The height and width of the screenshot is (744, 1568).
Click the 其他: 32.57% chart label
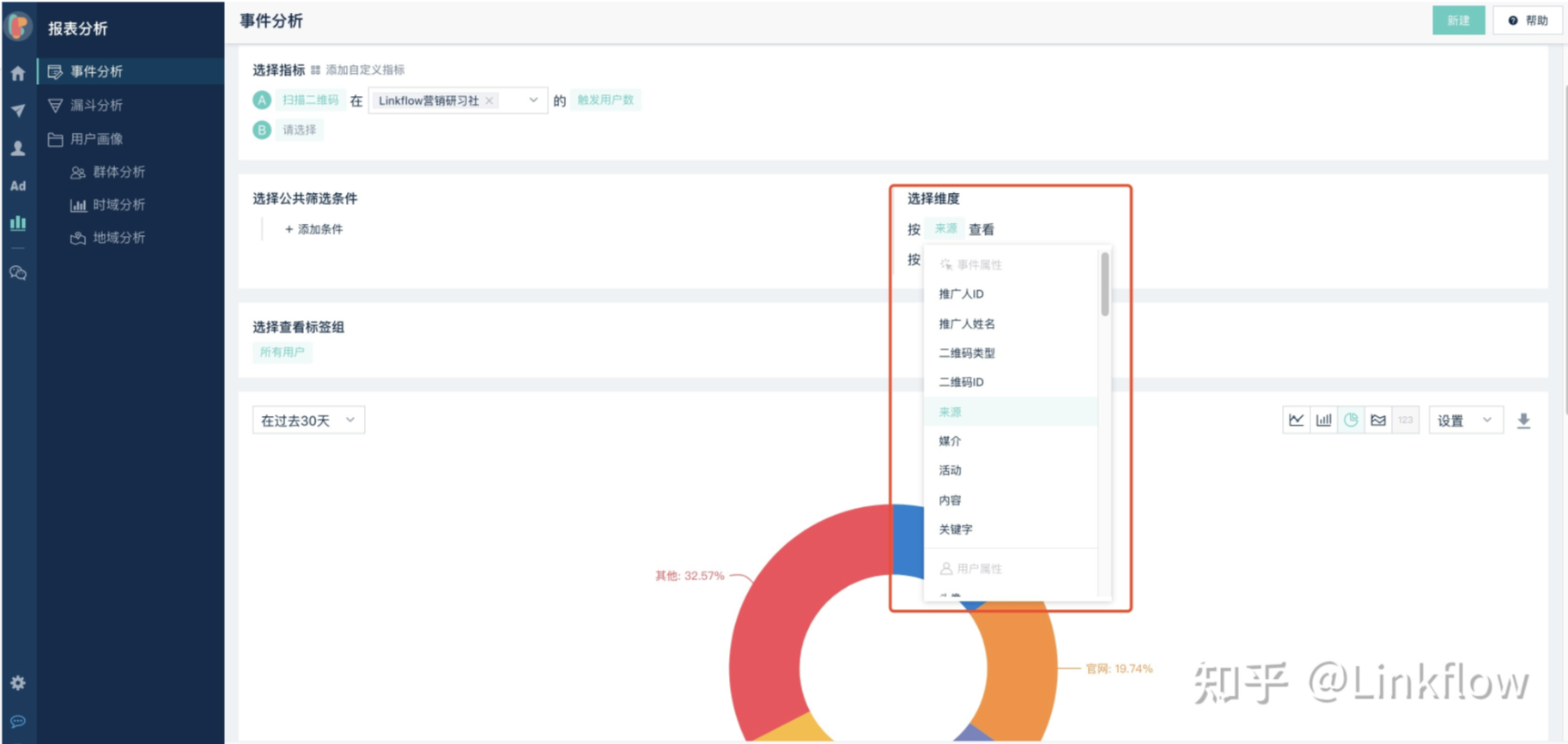(x=690, y=576)
